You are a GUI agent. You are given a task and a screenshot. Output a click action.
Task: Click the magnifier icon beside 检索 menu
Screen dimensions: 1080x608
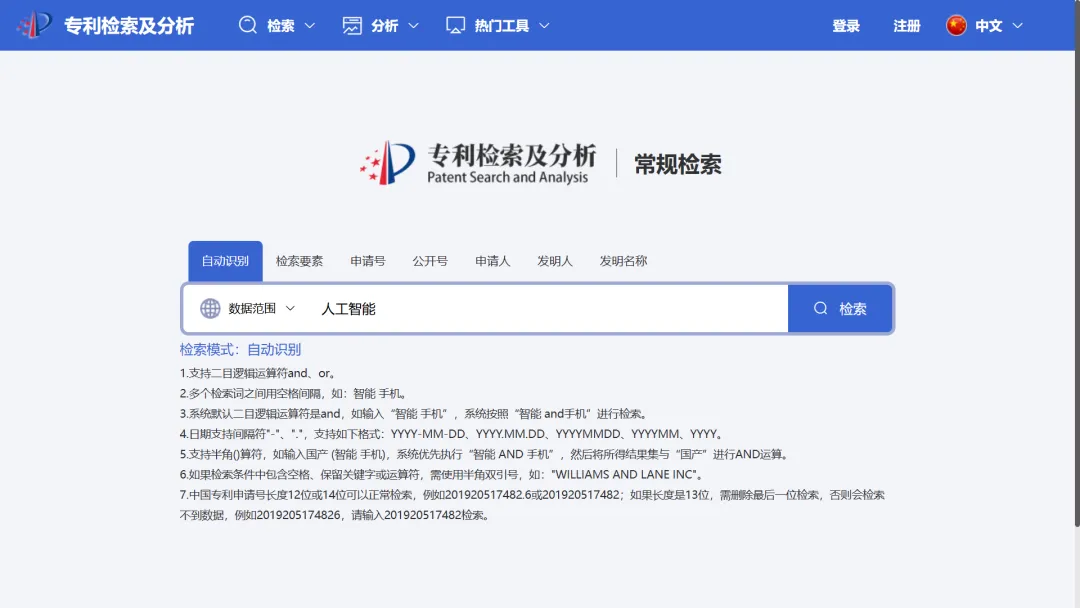point(248,25)
